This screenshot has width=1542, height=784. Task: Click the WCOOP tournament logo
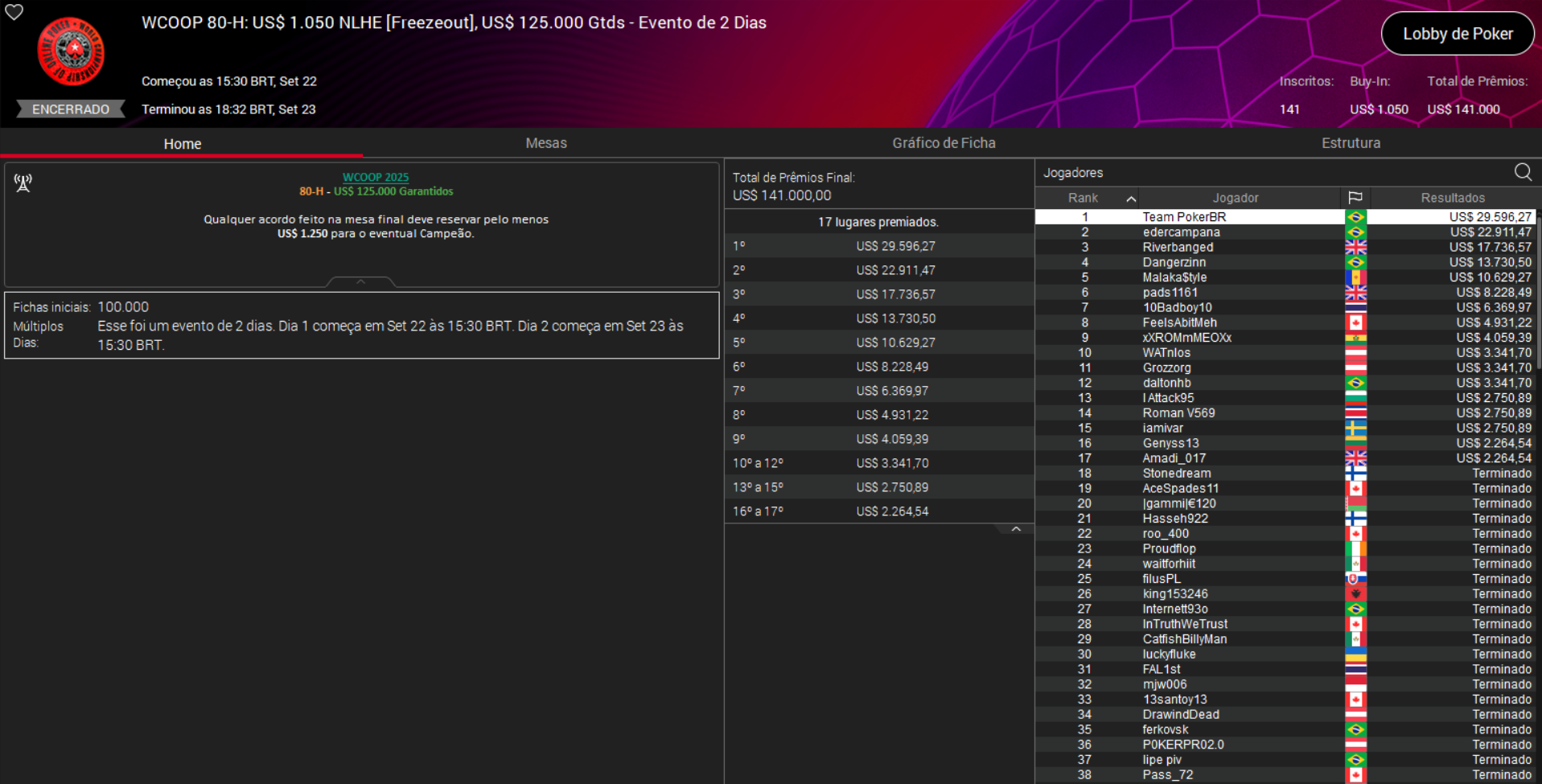pos(71,51)
